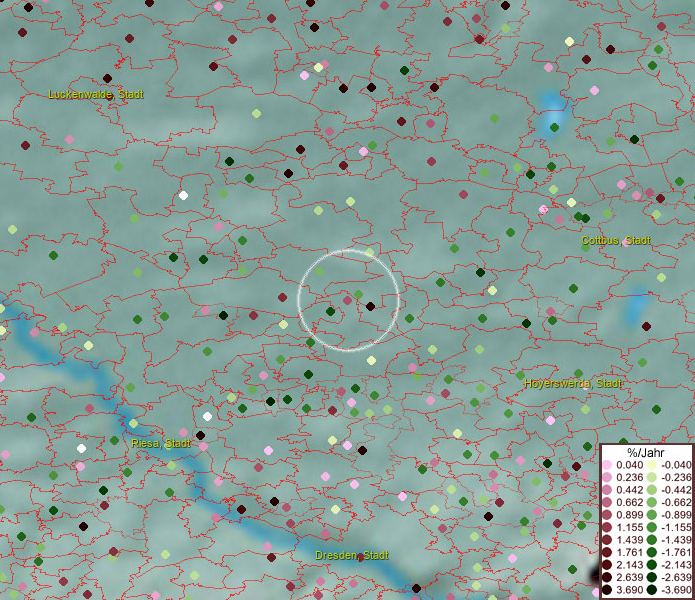Select the 0.899 legend color swatch
Viewport: 695px width, 600px height.
pyautogui.click(x=607, y=515)
